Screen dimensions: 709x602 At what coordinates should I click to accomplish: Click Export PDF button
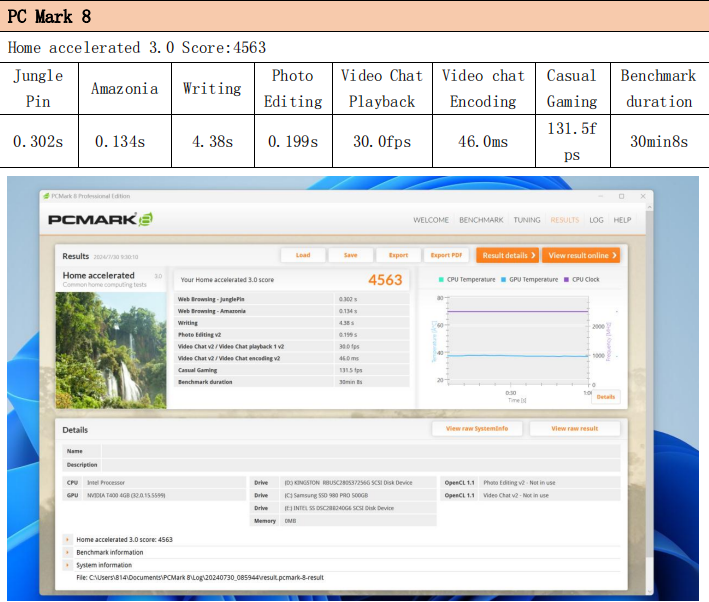(x=446, y=255)
